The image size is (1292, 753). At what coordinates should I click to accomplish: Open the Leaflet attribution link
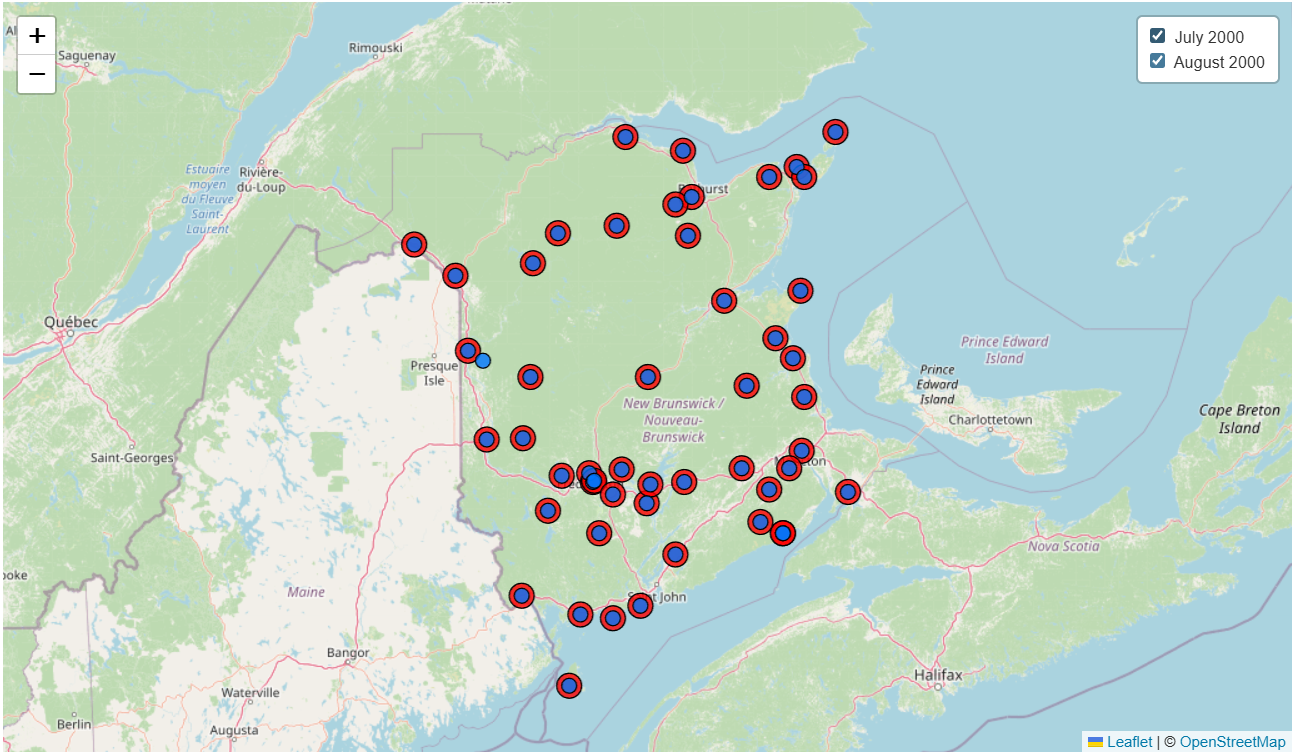point(1129,742)
